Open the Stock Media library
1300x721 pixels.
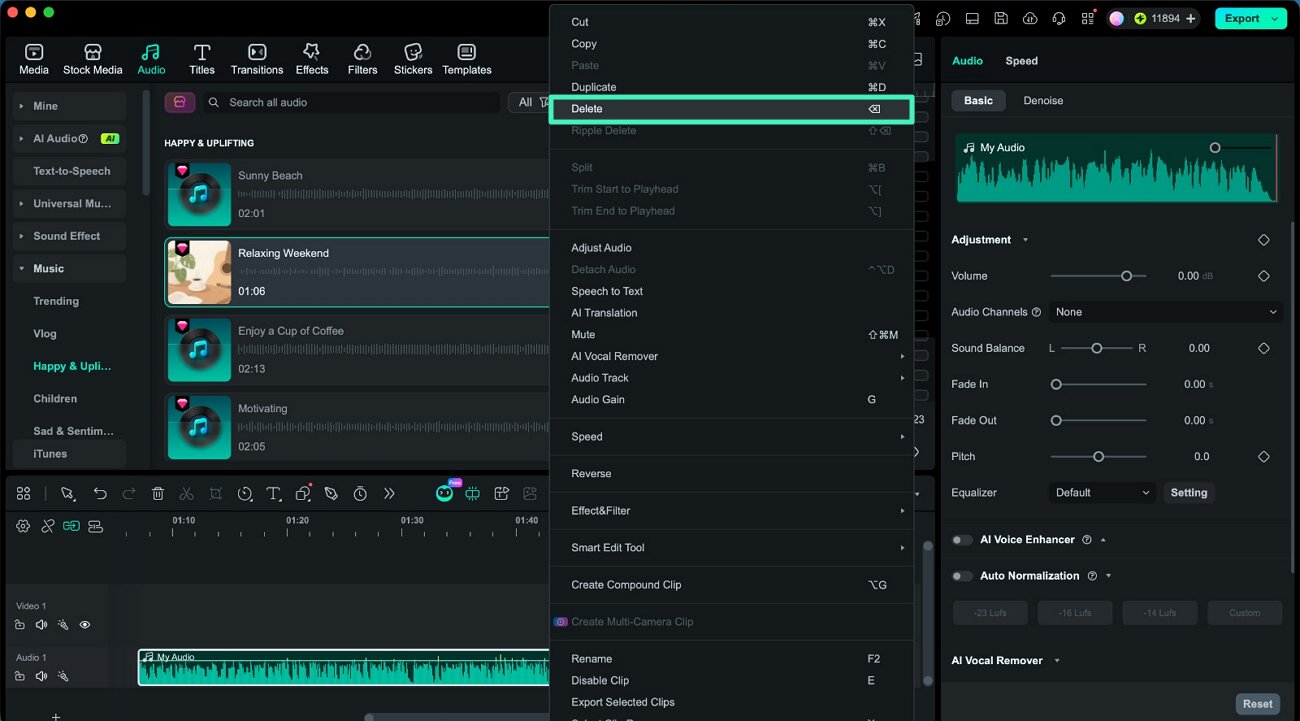(x=92, y=59)
